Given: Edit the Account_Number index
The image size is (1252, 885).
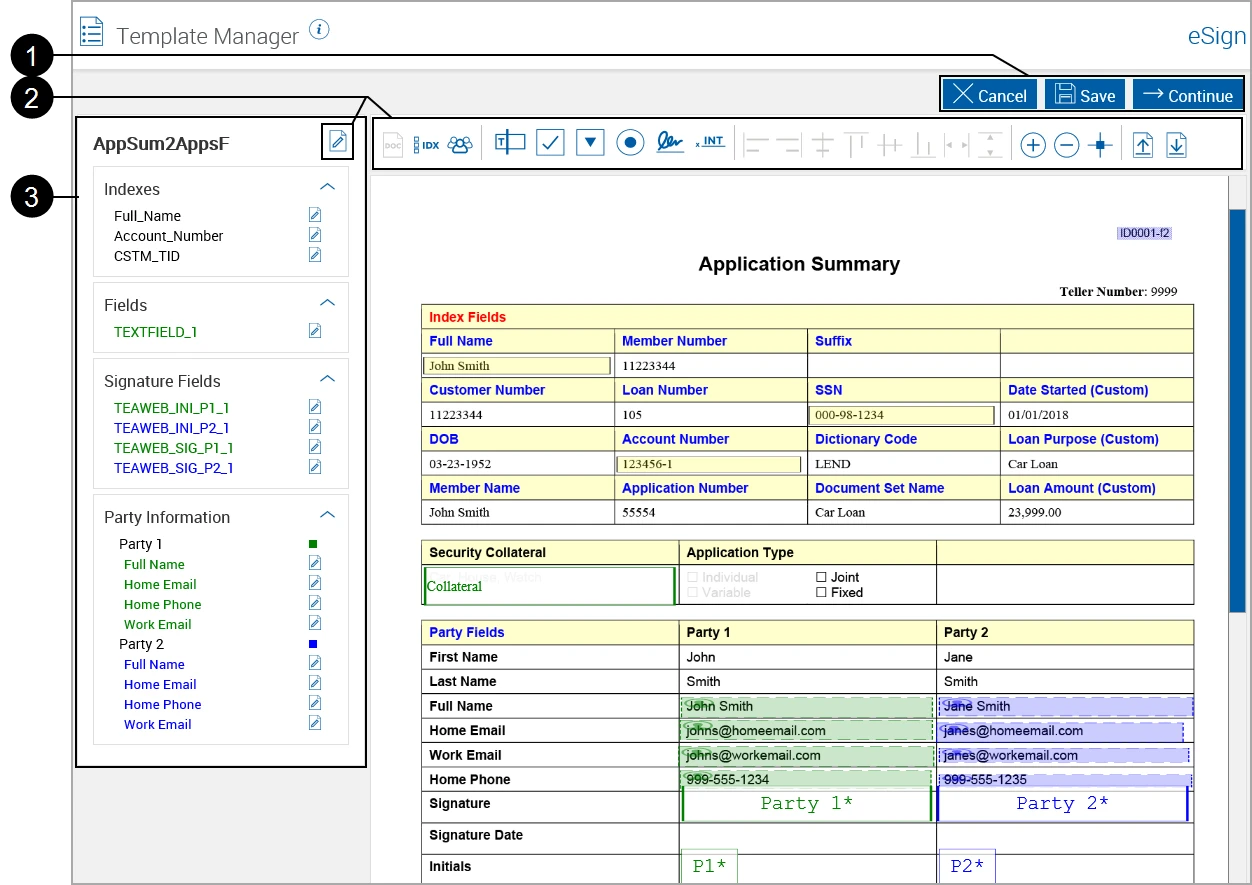Looking at the screenshot, I should pos(315,235).
